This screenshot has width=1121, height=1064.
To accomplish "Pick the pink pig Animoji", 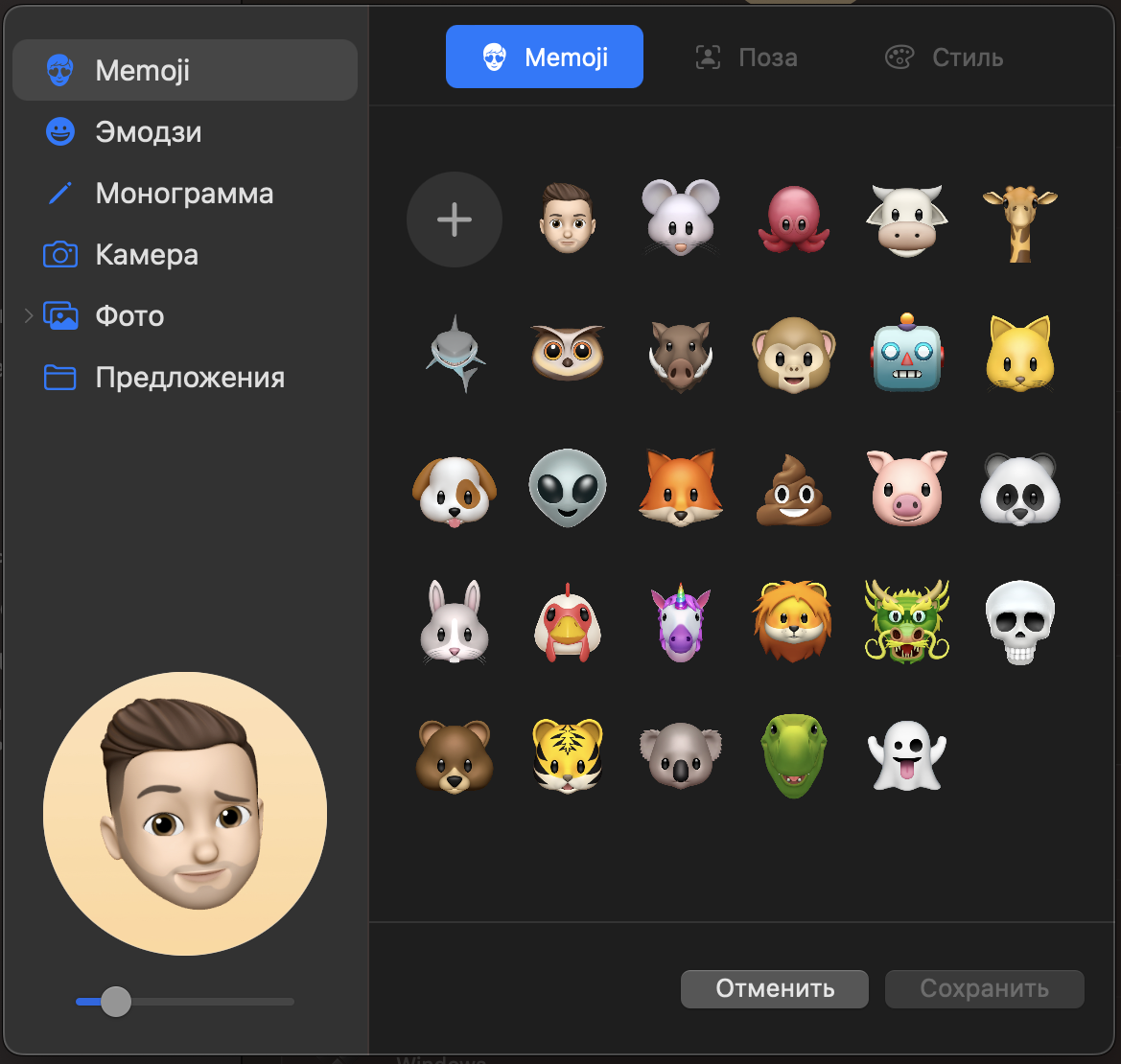I will pyautogui.click(x=906, y=488).
